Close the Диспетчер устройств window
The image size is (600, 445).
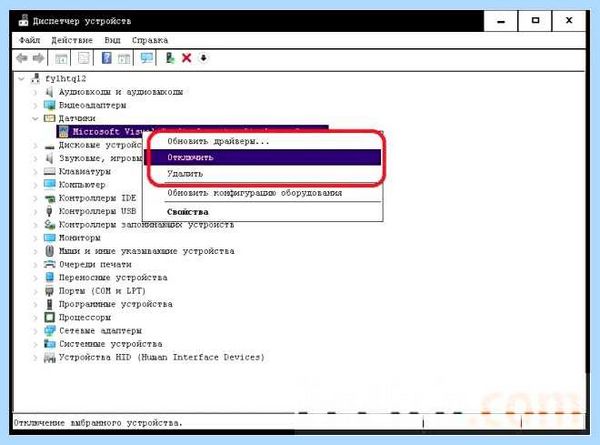569,21
